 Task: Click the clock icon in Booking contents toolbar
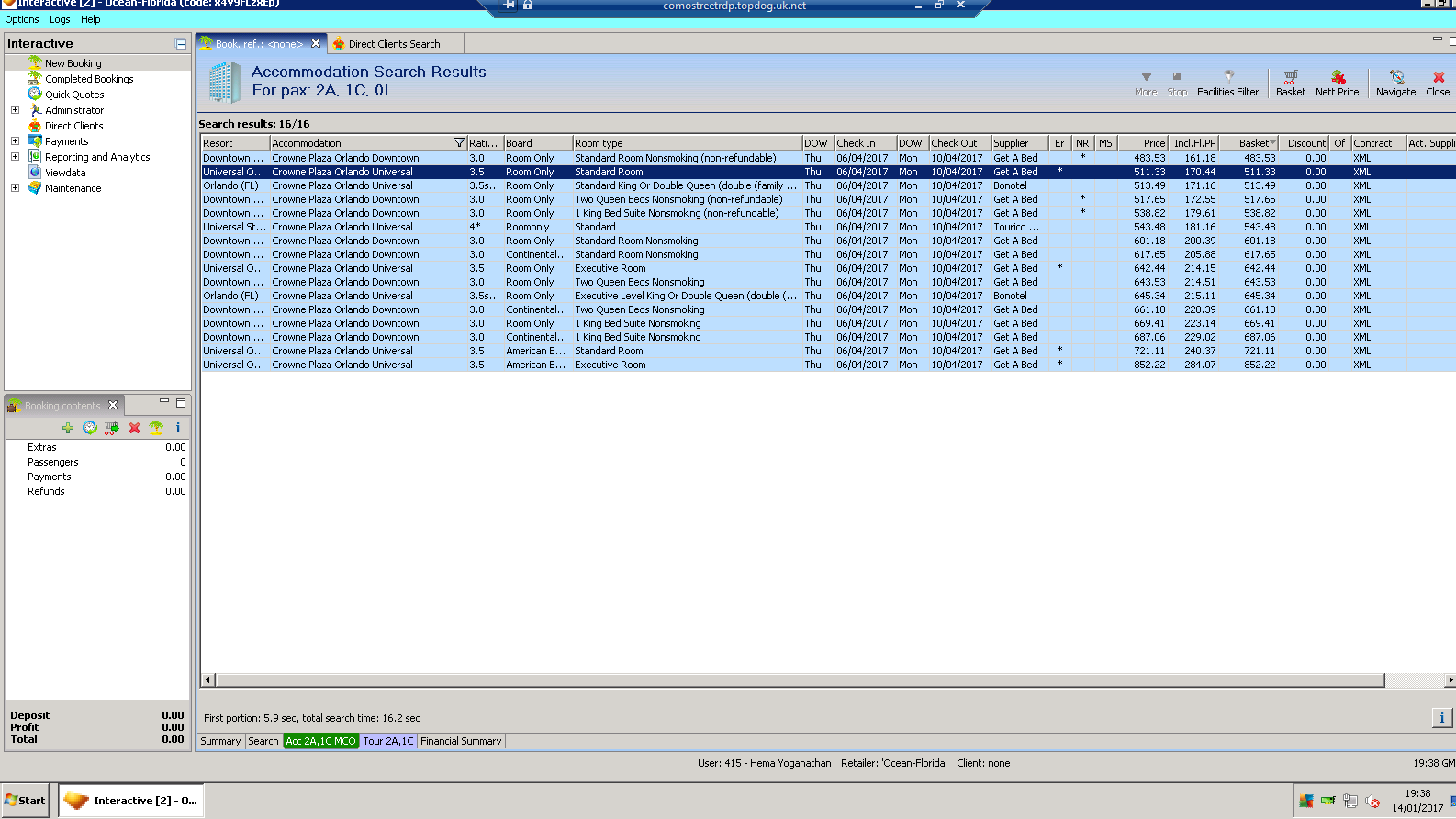point(90,428)
